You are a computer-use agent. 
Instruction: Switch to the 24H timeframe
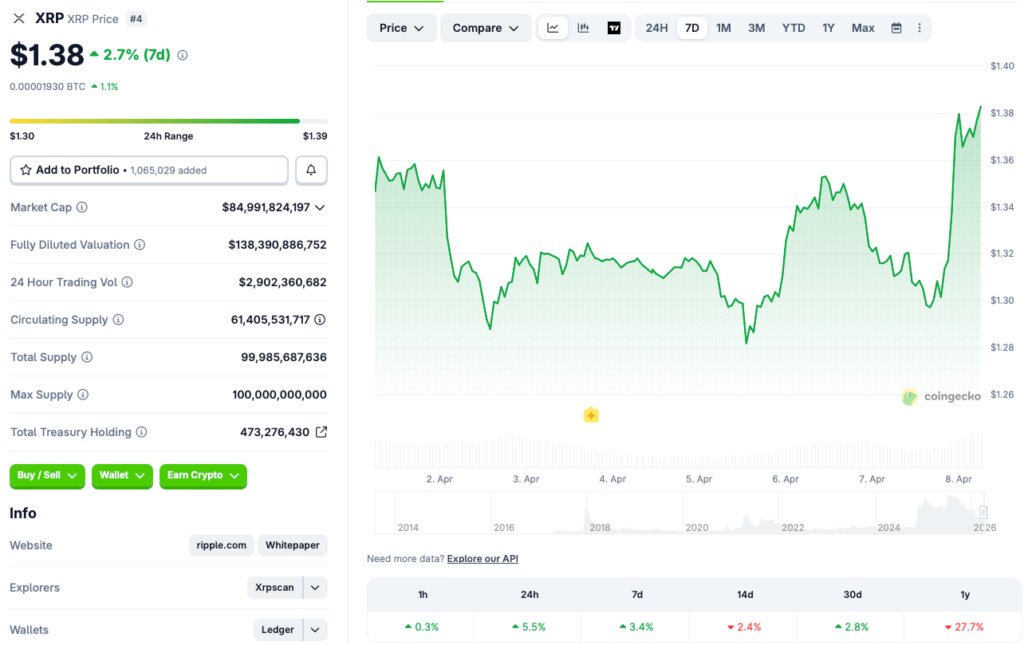[655, 27]
